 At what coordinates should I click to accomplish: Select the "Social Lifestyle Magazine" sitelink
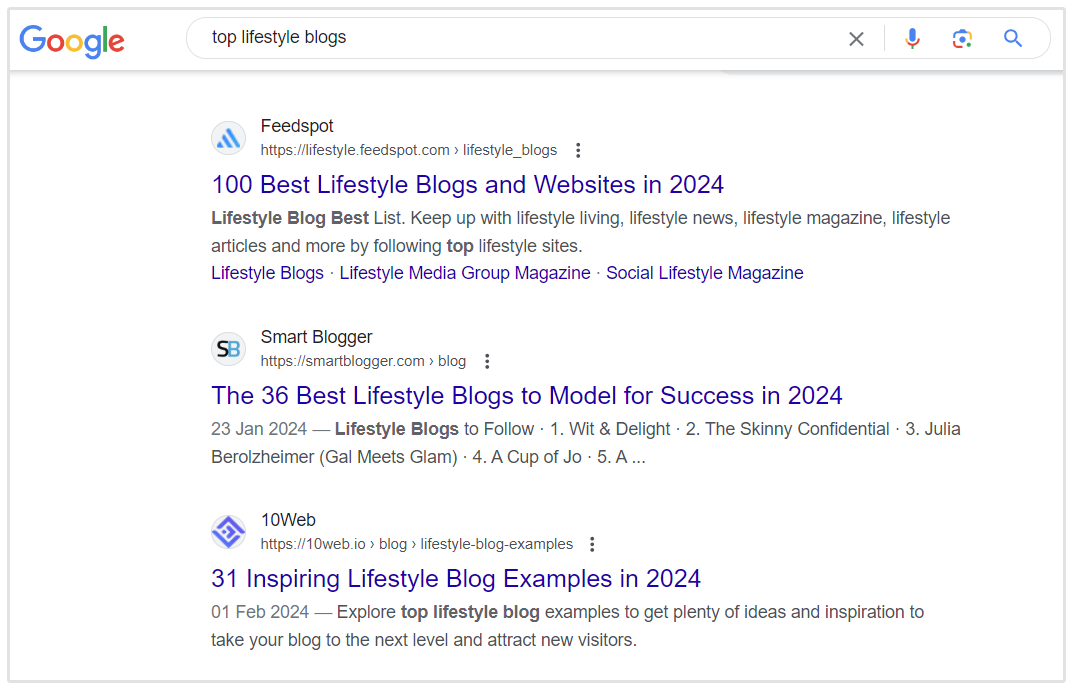pyautogui.click(x=704, y=273)
